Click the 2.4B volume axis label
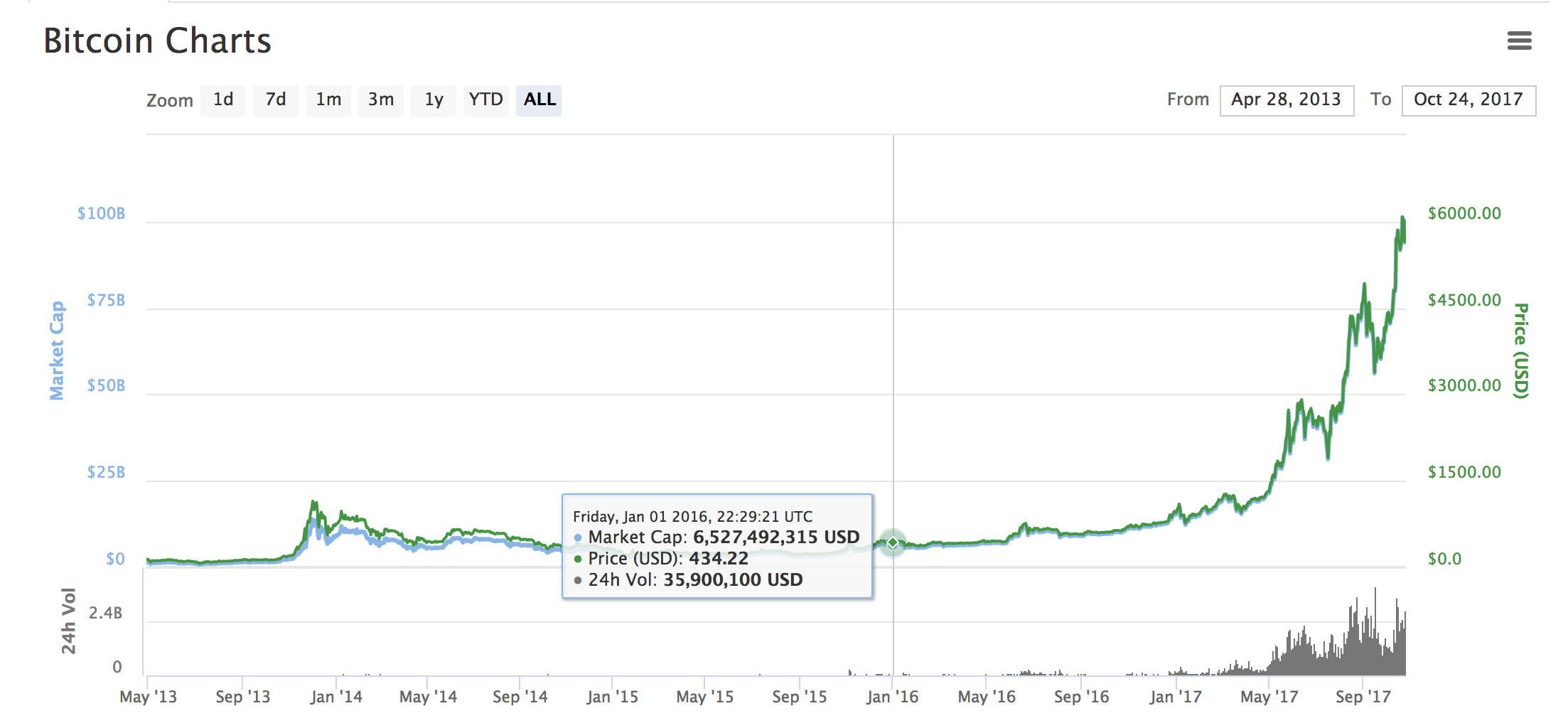 pyautogui.click(x=105, y=613)
